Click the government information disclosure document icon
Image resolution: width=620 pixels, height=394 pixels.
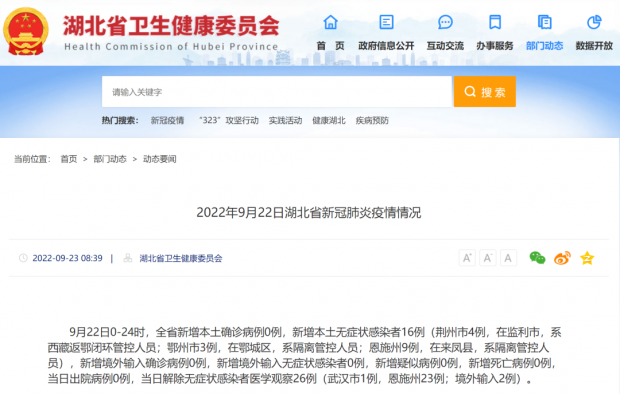tap(386, 22)
